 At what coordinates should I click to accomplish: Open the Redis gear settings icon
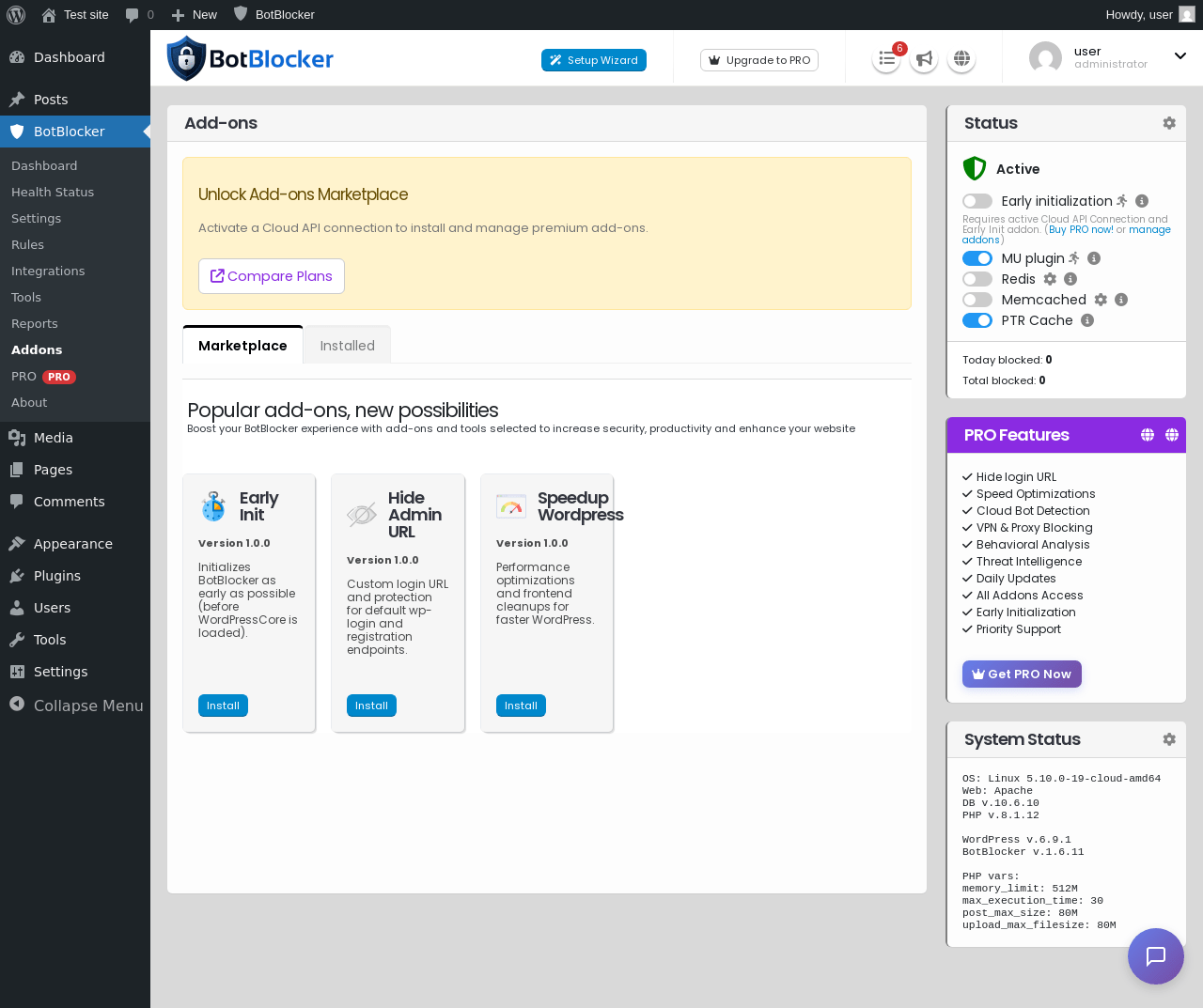(x=1050, y=279)
